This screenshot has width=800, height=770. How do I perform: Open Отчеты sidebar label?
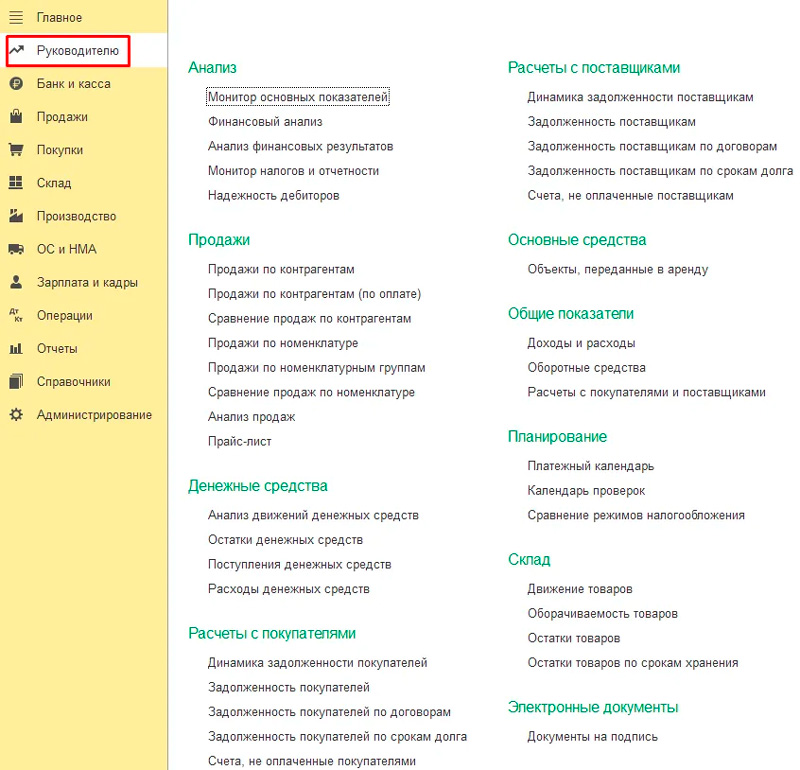[x=57, y=349]
